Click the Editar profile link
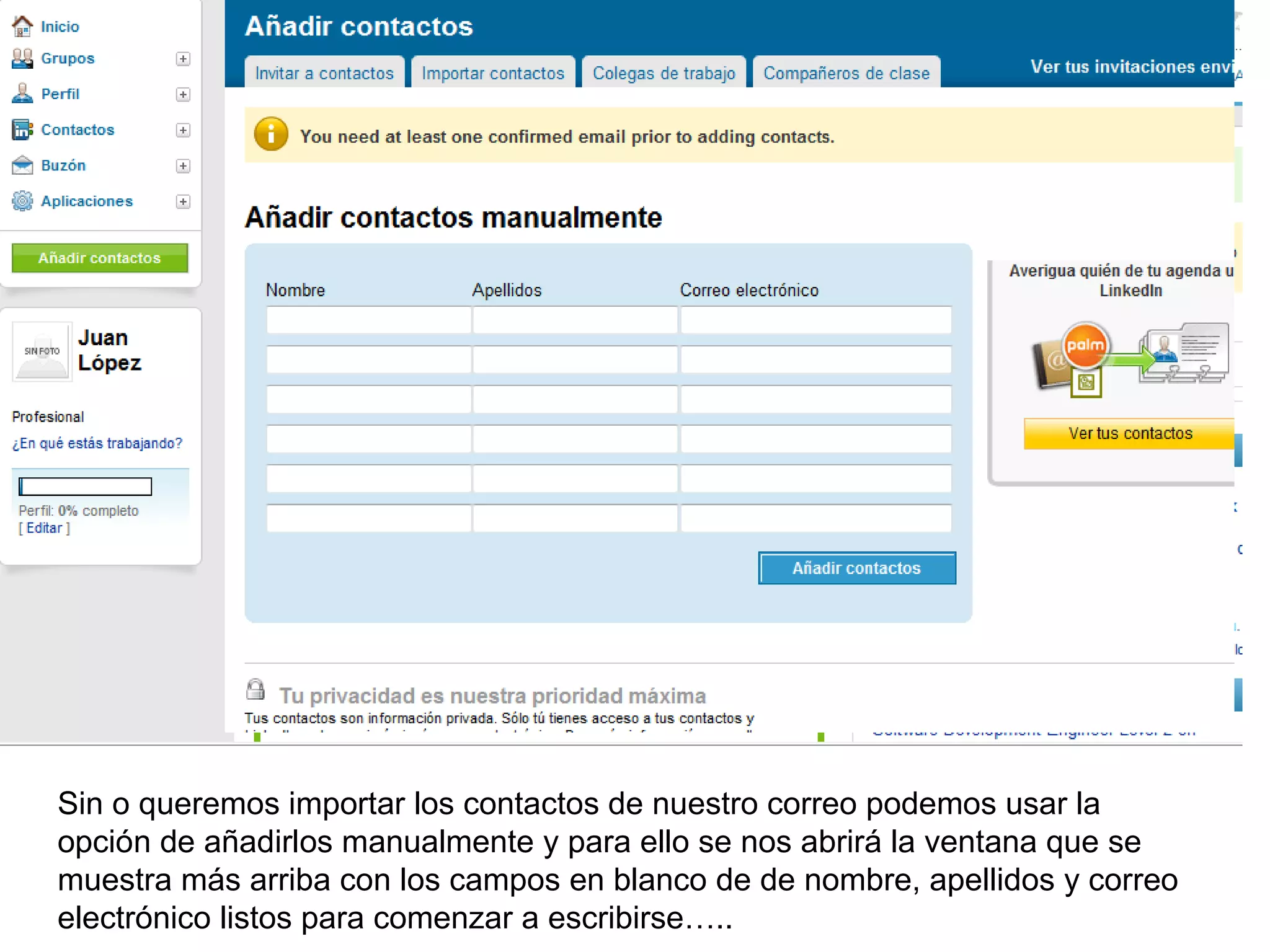The height and width of the screenshot is (952, 1270). 44,528
